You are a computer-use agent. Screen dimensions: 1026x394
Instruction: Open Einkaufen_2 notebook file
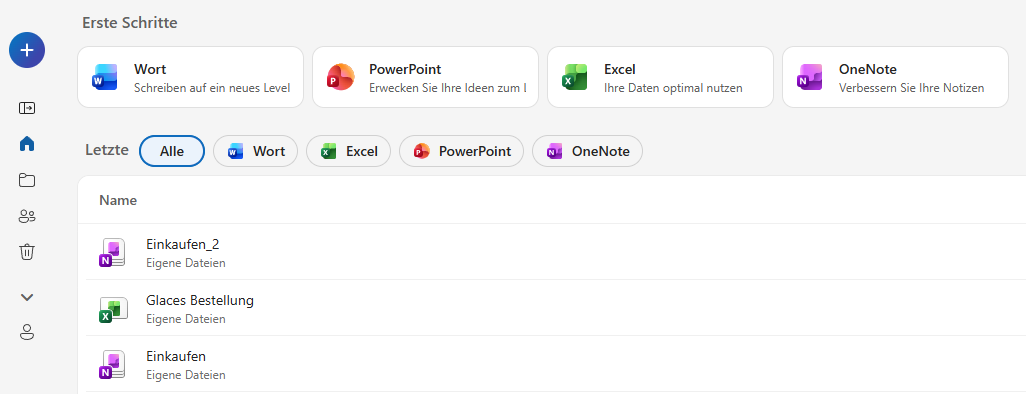tap(552, 253)
